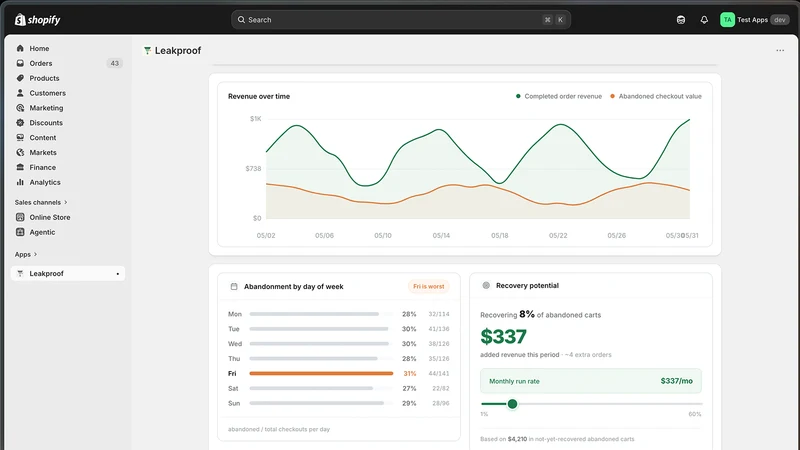Open the Finance bank icon
Screen dimensions: 800x450
(x=20, y=167)
